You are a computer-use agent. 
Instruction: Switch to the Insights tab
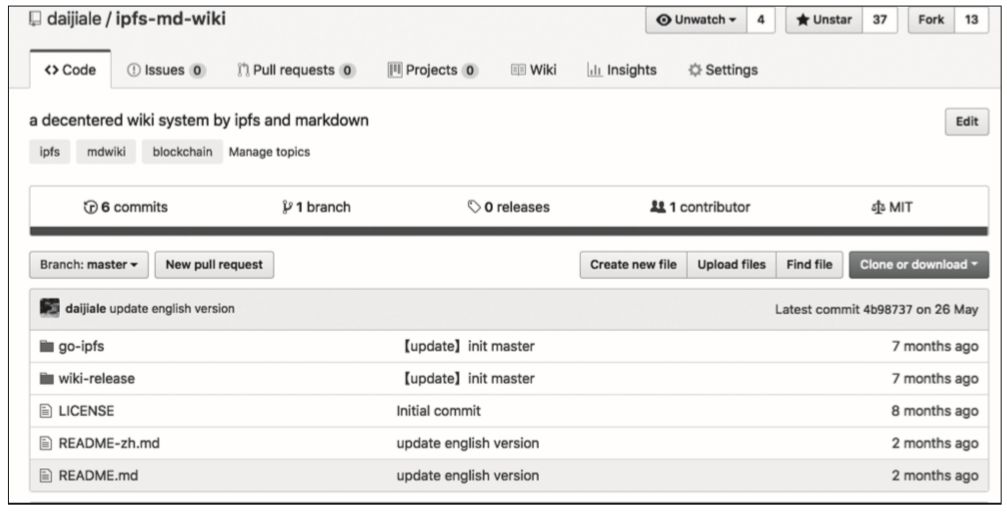[x=622, y=70]
